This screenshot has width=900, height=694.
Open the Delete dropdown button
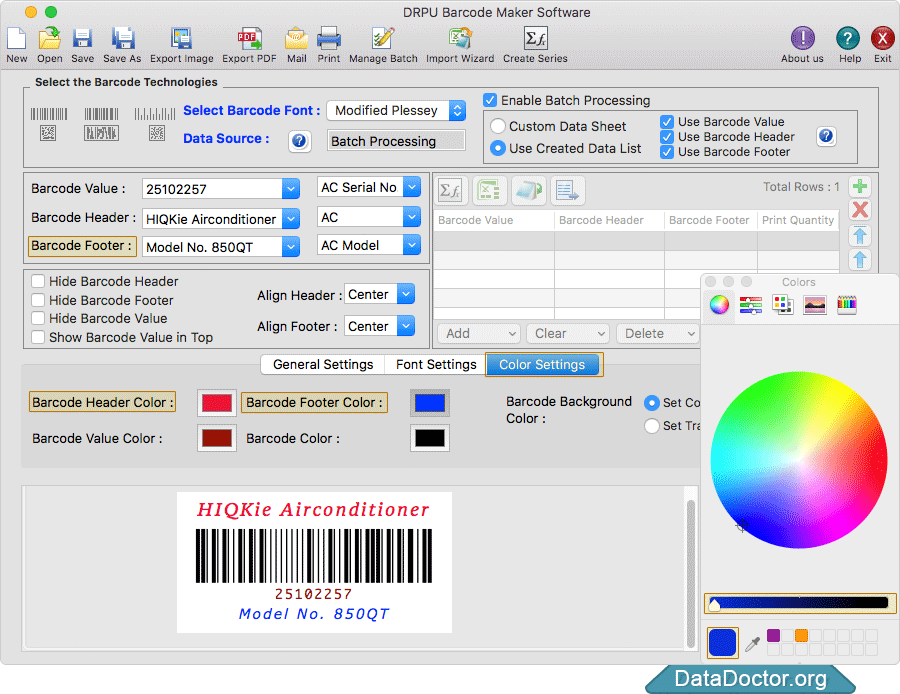658,334
